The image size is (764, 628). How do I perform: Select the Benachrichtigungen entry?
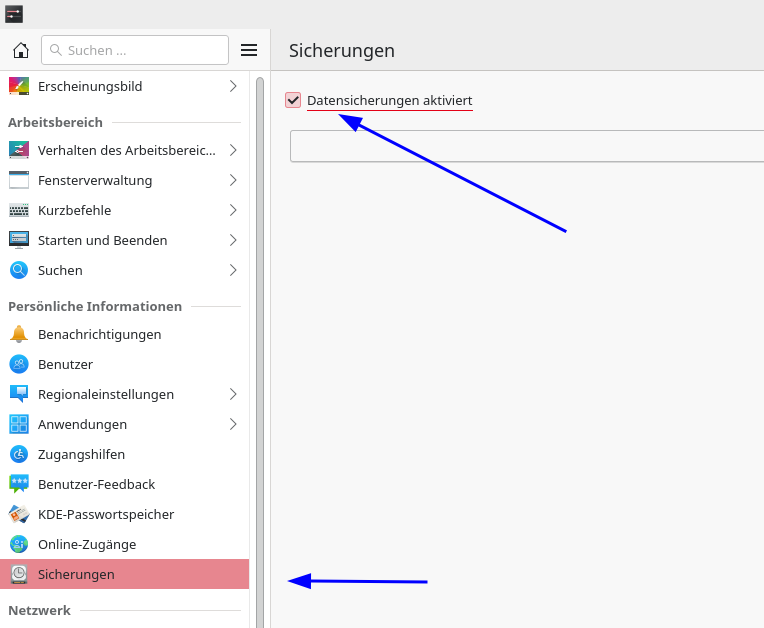pyautogui.click(x=124, y=334)
